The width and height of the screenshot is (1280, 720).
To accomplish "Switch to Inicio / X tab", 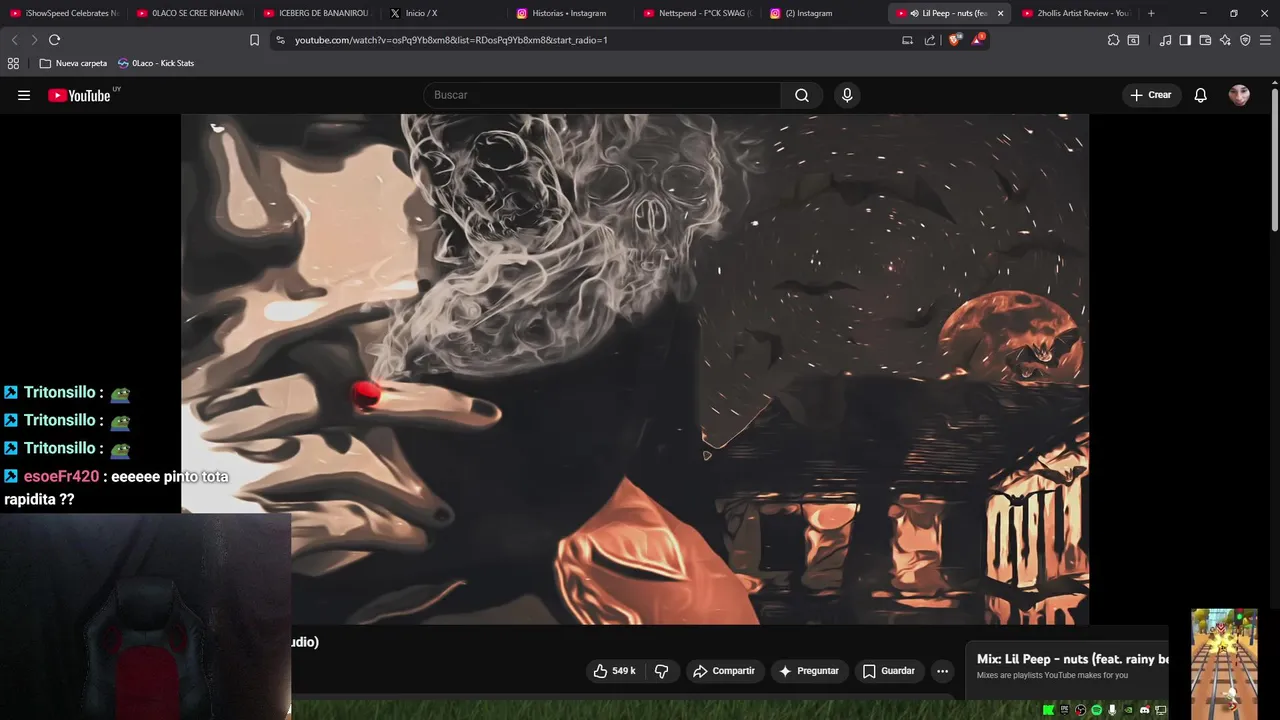I will pos(444,13).
